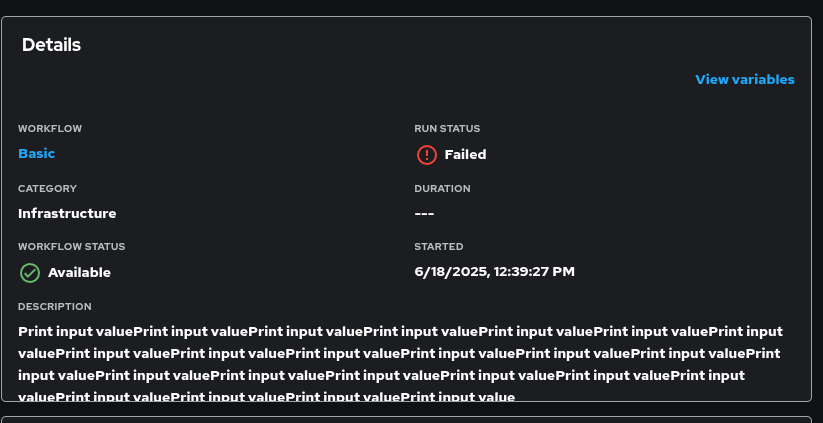This screenshot has width=823, height=423.
Task: Click the DURATION field label
Action: click(x=442, y=188)
